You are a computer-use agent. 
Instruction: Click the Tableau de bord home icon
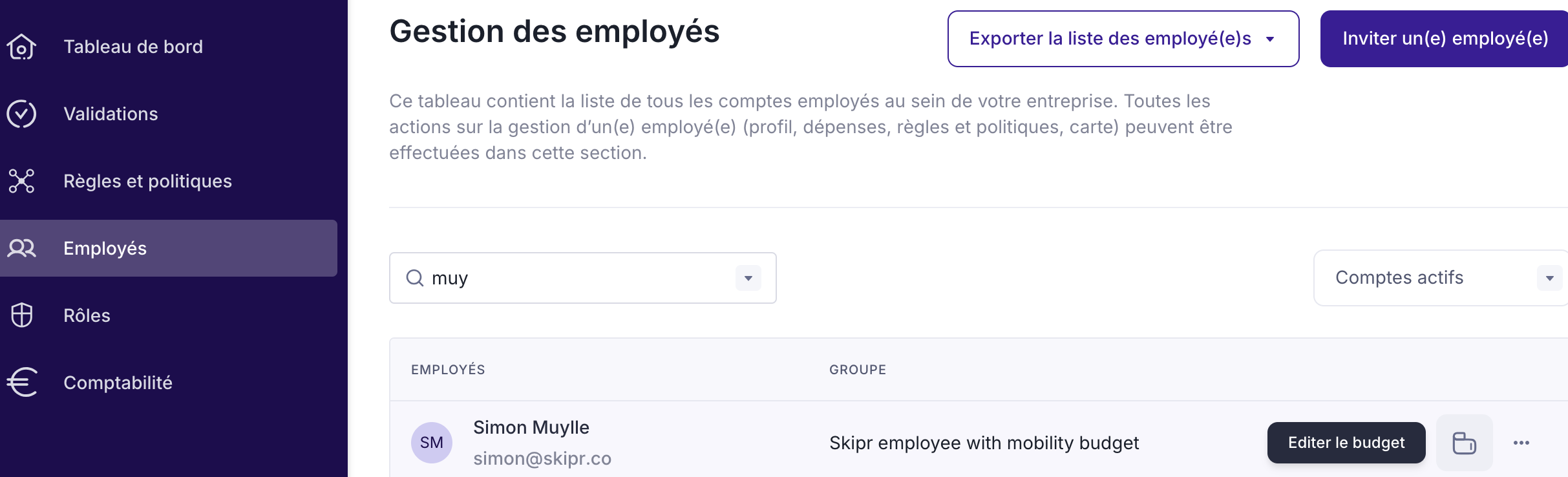coord(21,47)
